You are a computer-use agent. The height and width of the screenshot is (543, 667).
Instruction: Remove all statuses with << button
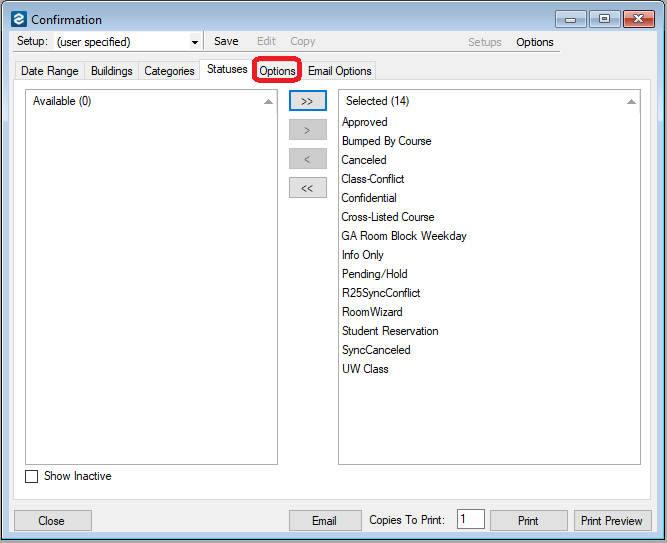308,188
